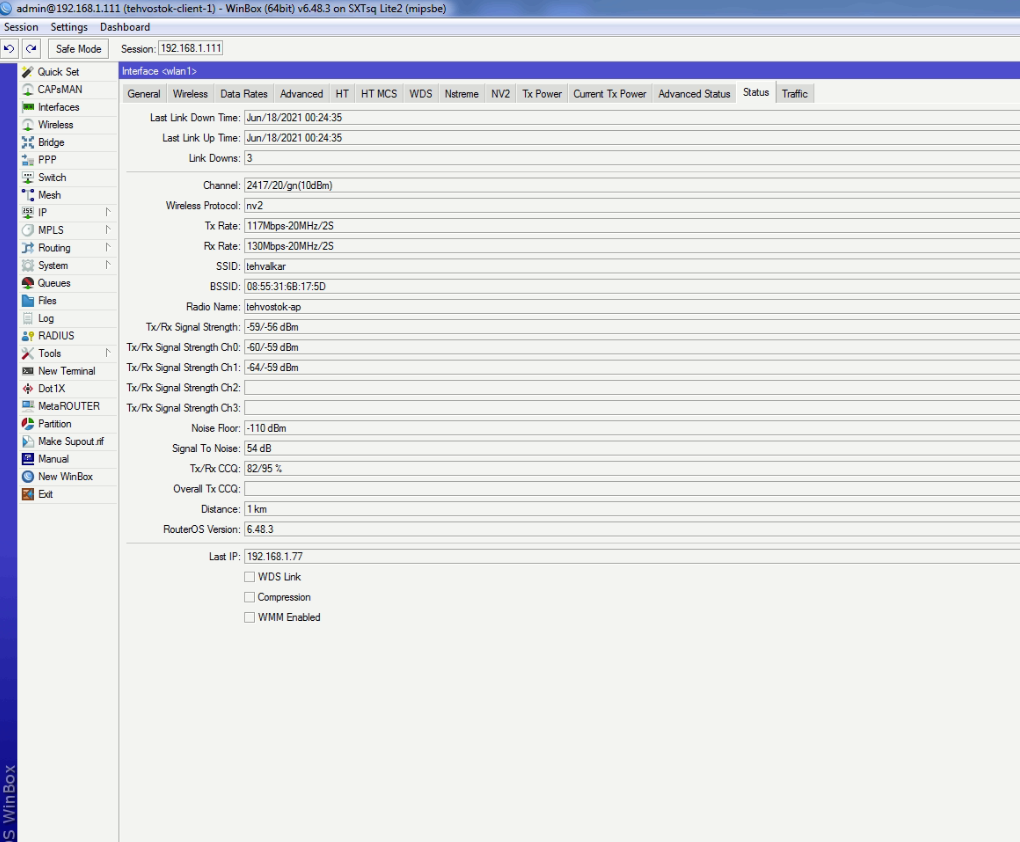This screenshot has height=842, width=1020.
Task: Launch New Terminal from sidebar
Action: pyautogui.click(x=66, y=371)
